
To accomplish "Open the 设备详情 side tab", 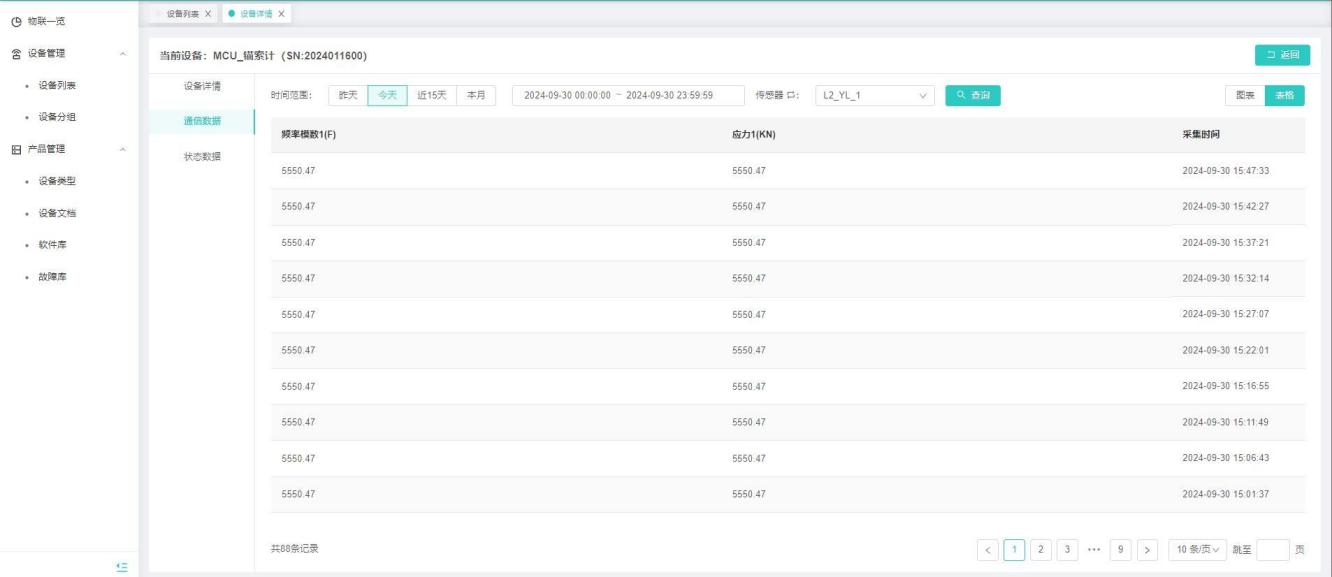I will pos(202,86).
